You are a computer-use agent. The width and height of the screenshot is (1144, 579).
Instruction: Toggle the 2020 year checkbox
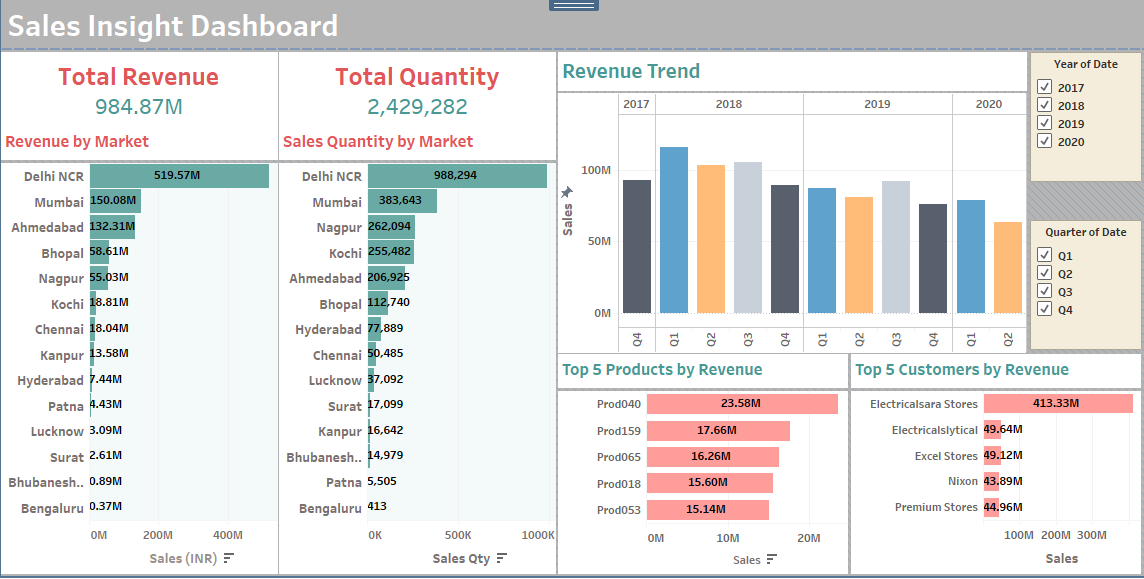click(x=1044, y=141)
